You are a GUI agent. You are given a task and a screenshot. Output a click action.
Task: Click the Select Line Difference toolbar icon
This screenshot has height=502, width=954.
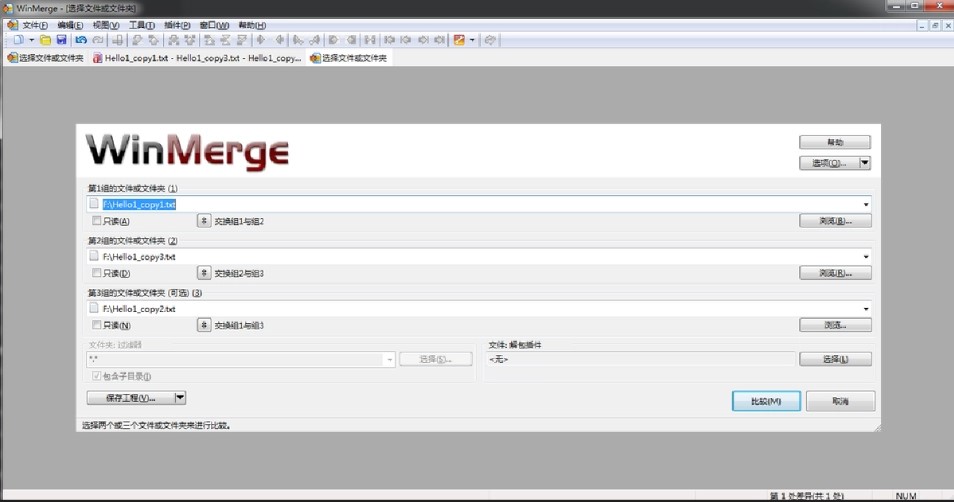pyautogui.click(x=117, y=40)
